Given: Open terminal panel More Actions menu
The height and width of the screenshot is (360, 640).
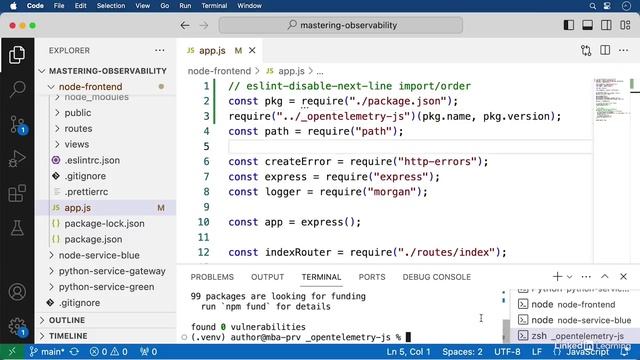Looking at the screenshot, I should pos(586,277).
